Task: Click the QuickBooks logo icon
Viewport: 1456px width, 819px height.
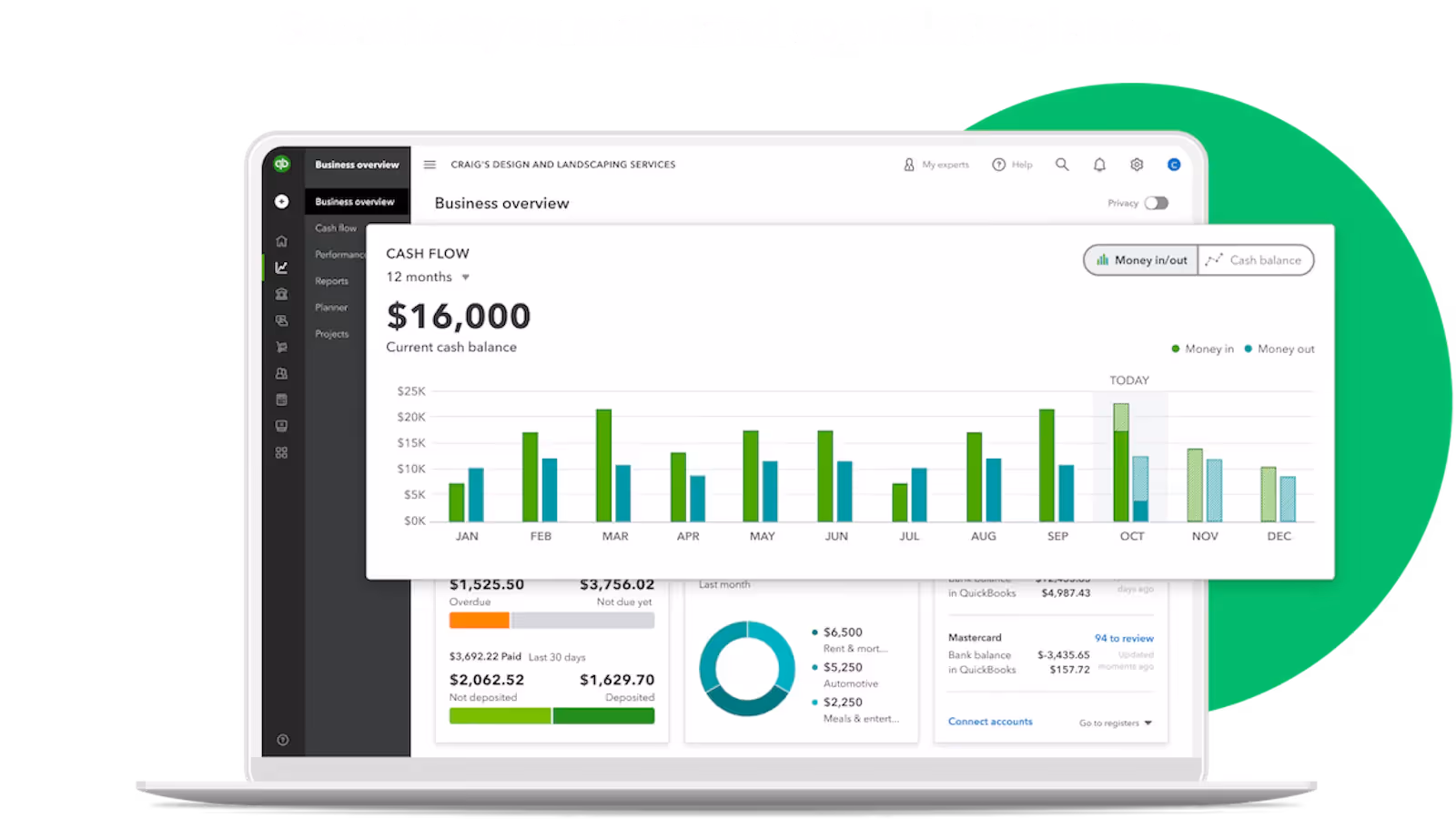Action: tap(282, 164)
